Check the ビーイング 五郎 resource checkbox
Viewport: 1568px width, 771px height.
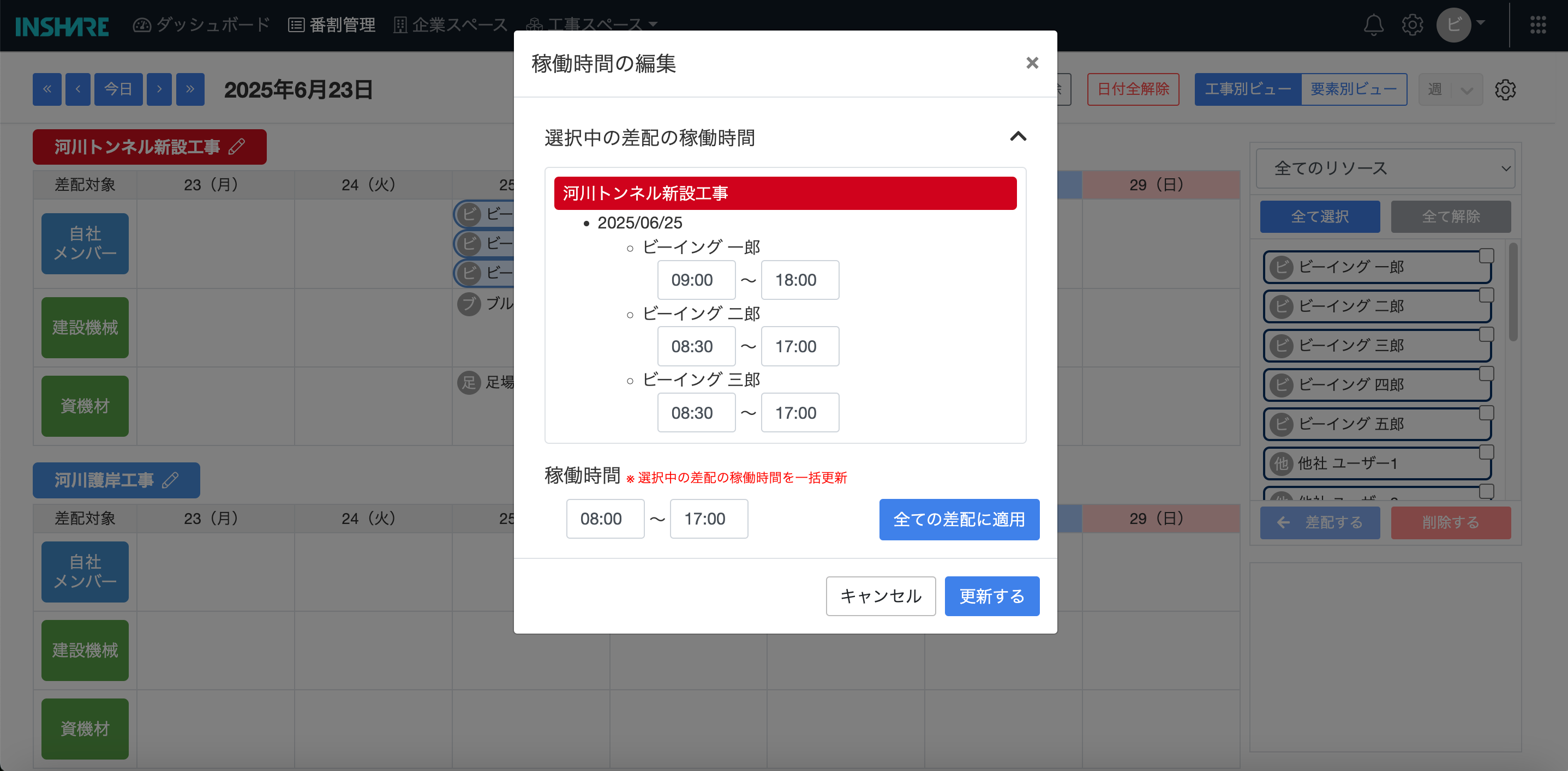1486,413
